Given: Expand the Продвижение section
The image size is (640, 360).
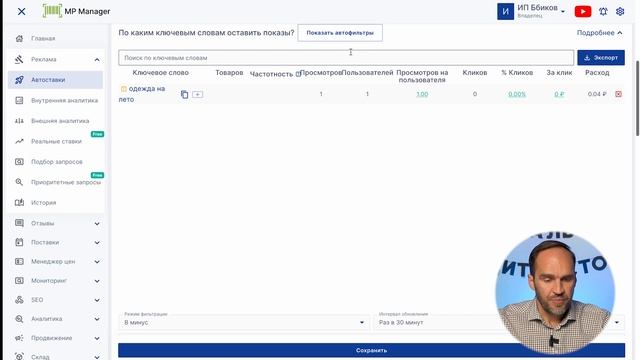Looking at the screenshot, I should point(97,338).
